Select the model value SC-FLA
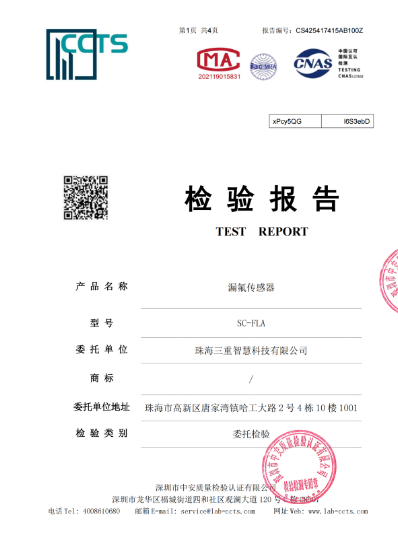Image resolution: width=398 pixels, height=559 pixels. click(251, 323)
